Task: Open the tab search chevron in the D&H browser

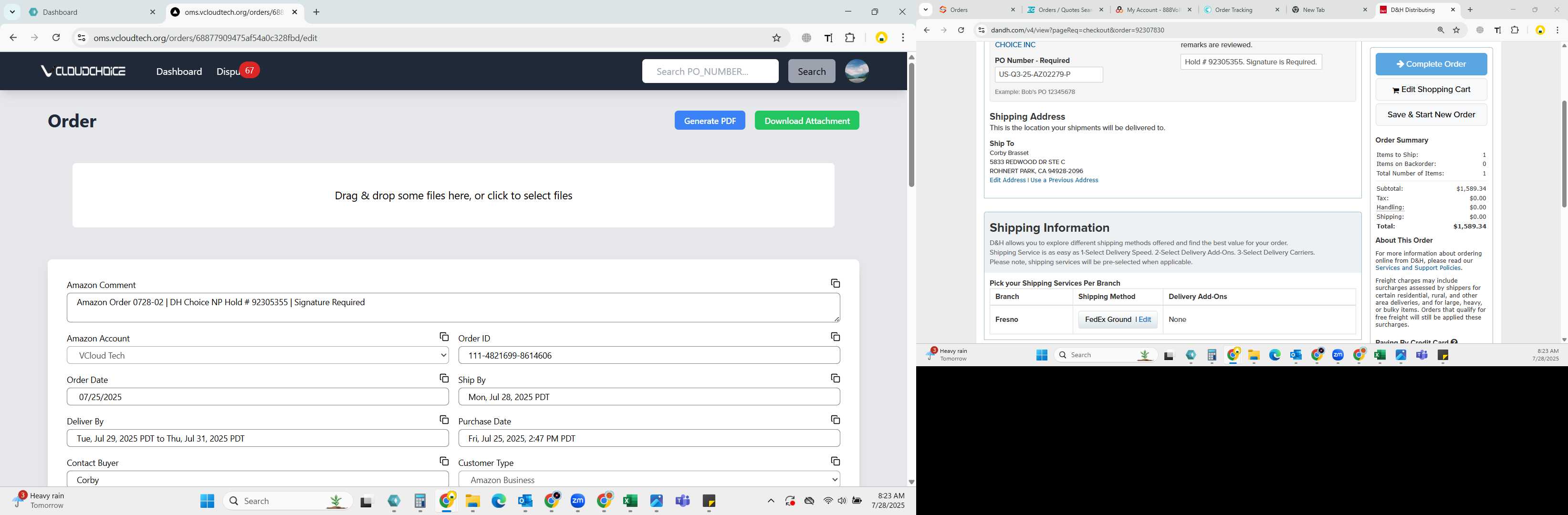Action: (x=925, y=9)
